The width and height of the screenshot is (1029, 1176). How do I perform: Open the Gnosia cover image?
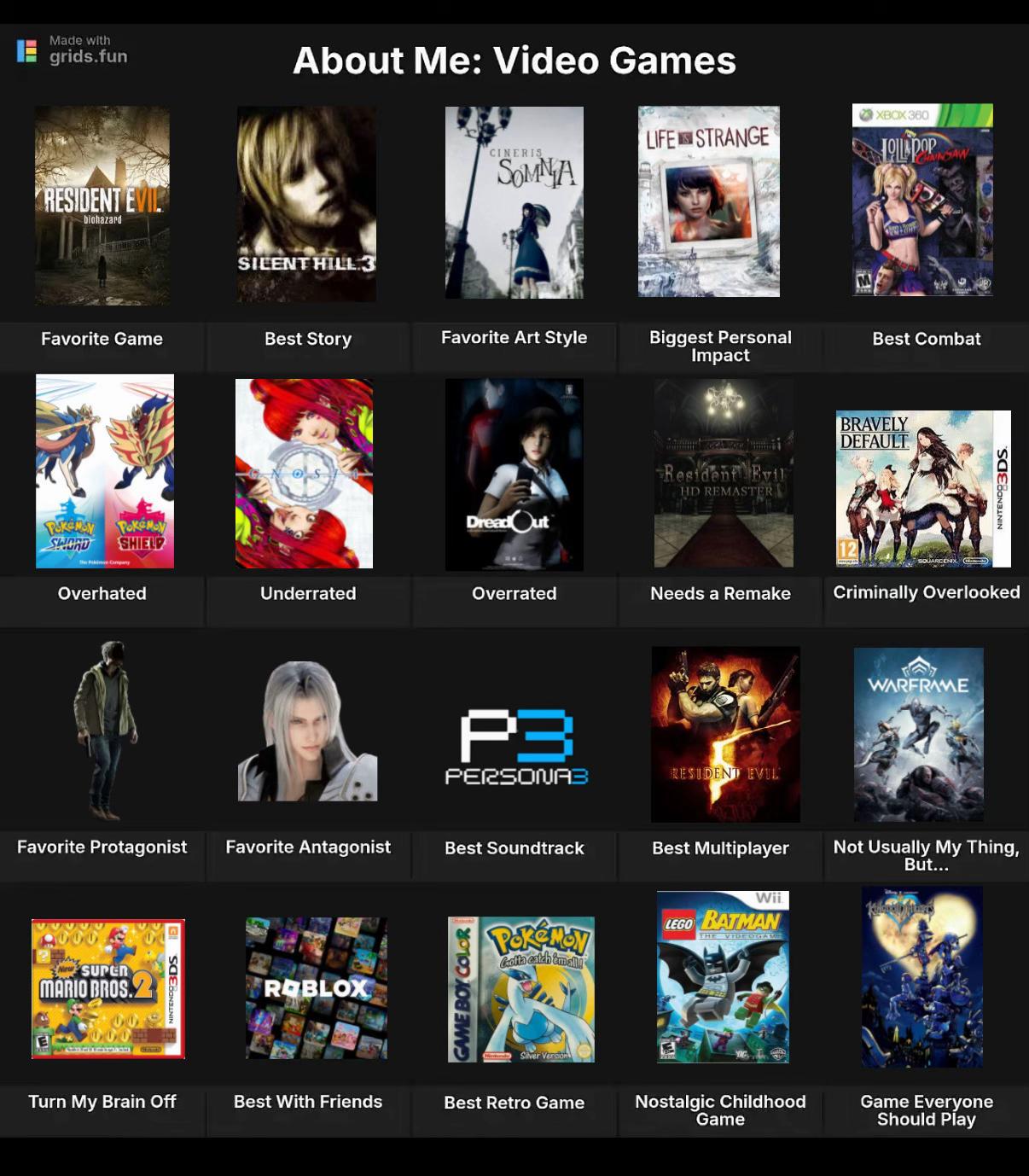(304, 474)
